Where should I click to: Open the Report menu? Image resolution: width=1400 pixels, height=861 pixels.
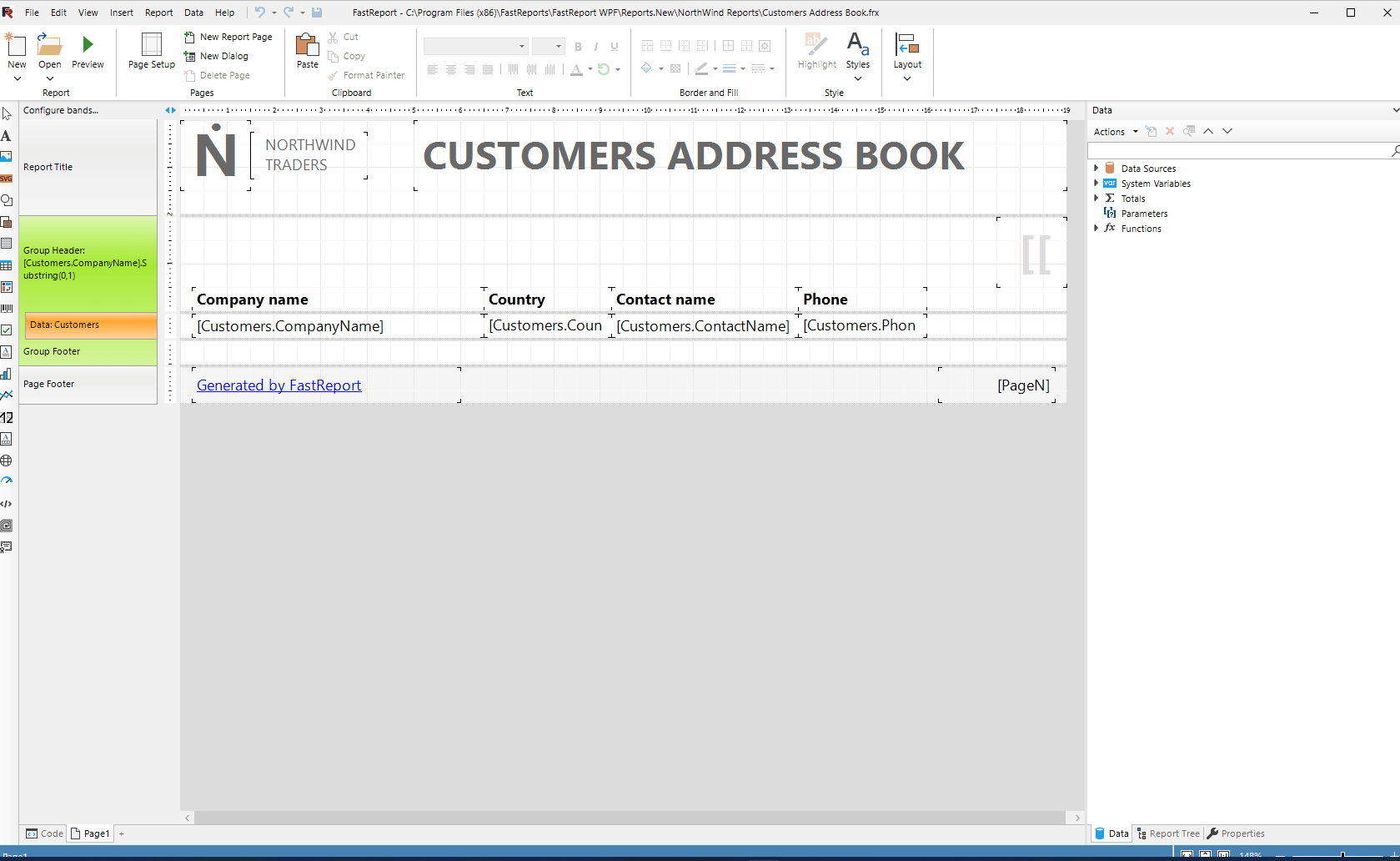(x=158, y=13)
